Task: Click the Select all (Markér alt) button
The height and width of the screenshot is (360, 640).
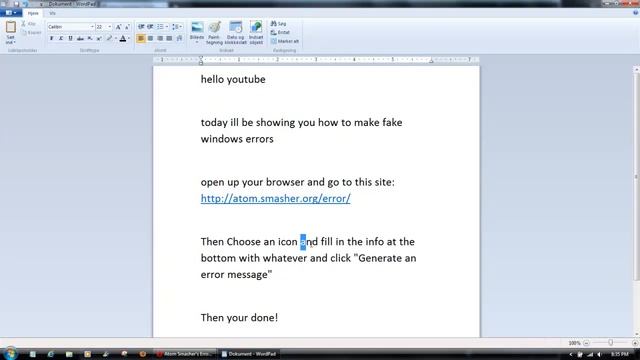Action: pyautogui.click(x=284, y=41)
